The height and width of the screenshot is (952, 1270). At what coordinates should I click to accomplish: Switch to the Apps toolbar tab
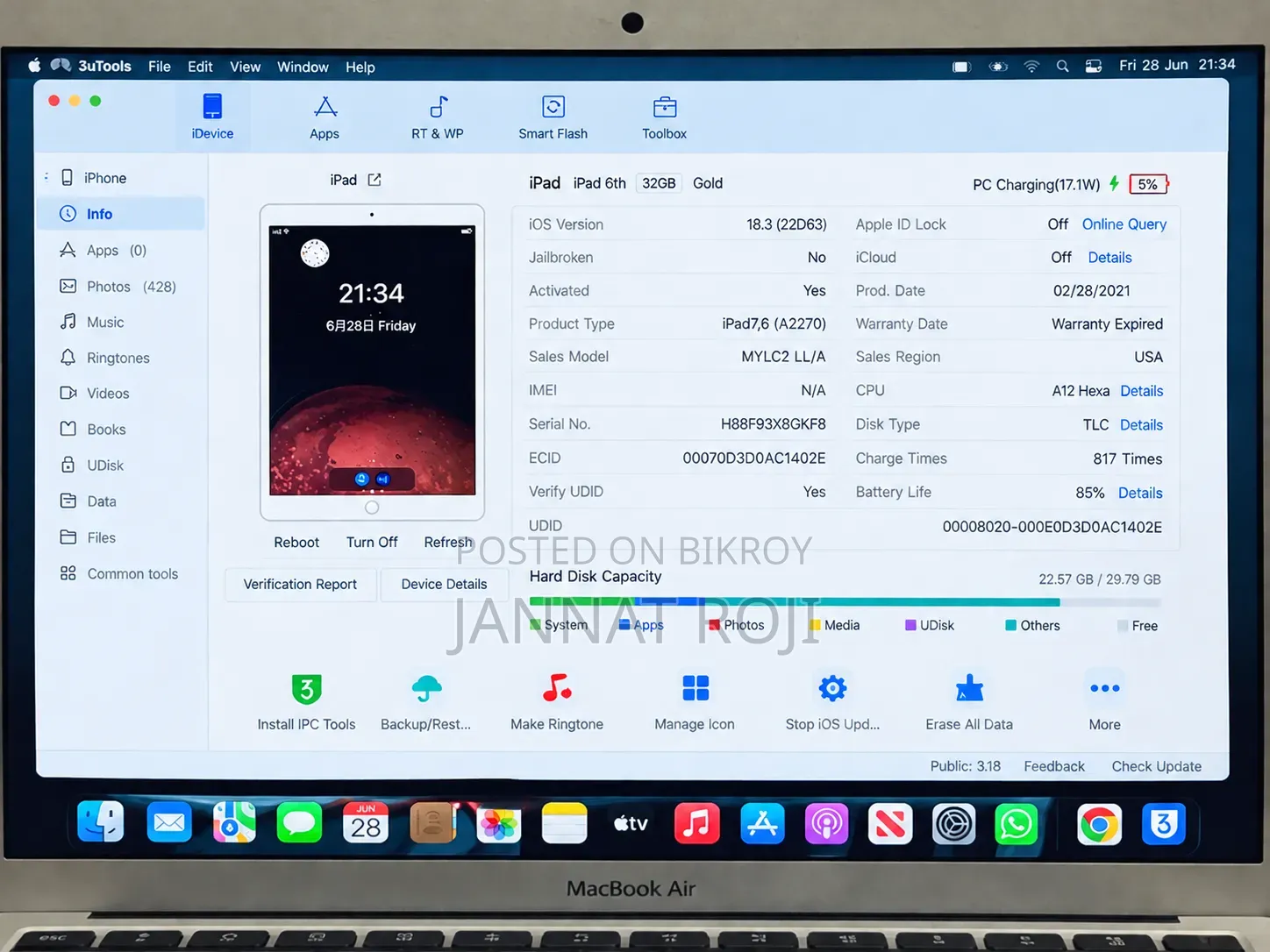click(325, 117)
